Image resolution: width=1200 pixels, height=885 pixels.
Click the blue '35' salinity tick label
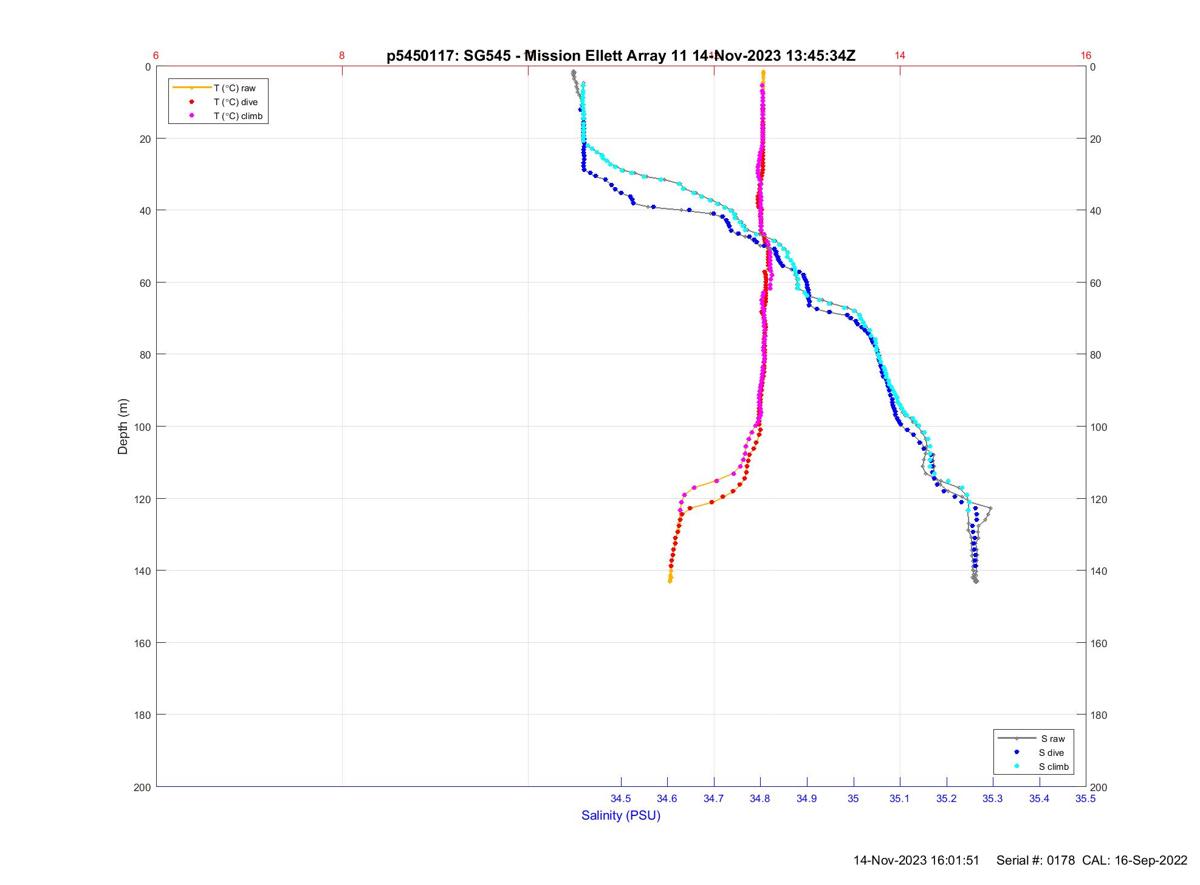click(x=853, y=798)
